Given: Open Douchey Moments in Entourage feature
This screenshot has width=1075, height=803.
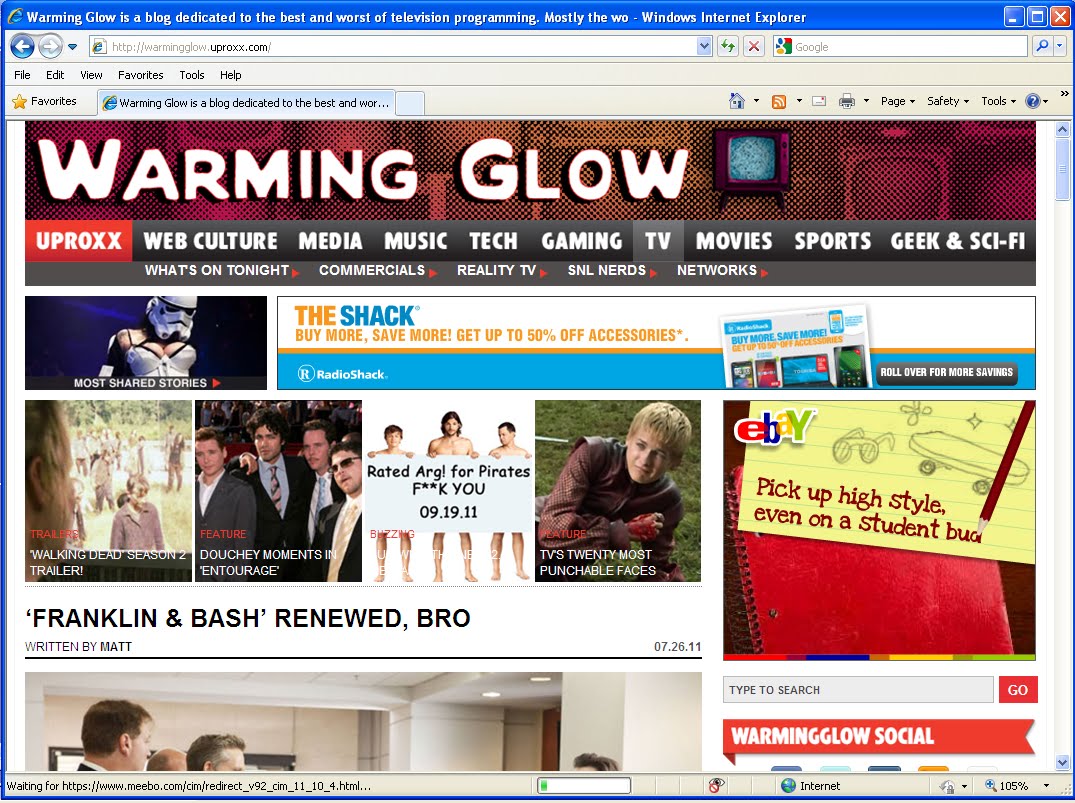Looking at the screenshot, I should tap(278, 491).
